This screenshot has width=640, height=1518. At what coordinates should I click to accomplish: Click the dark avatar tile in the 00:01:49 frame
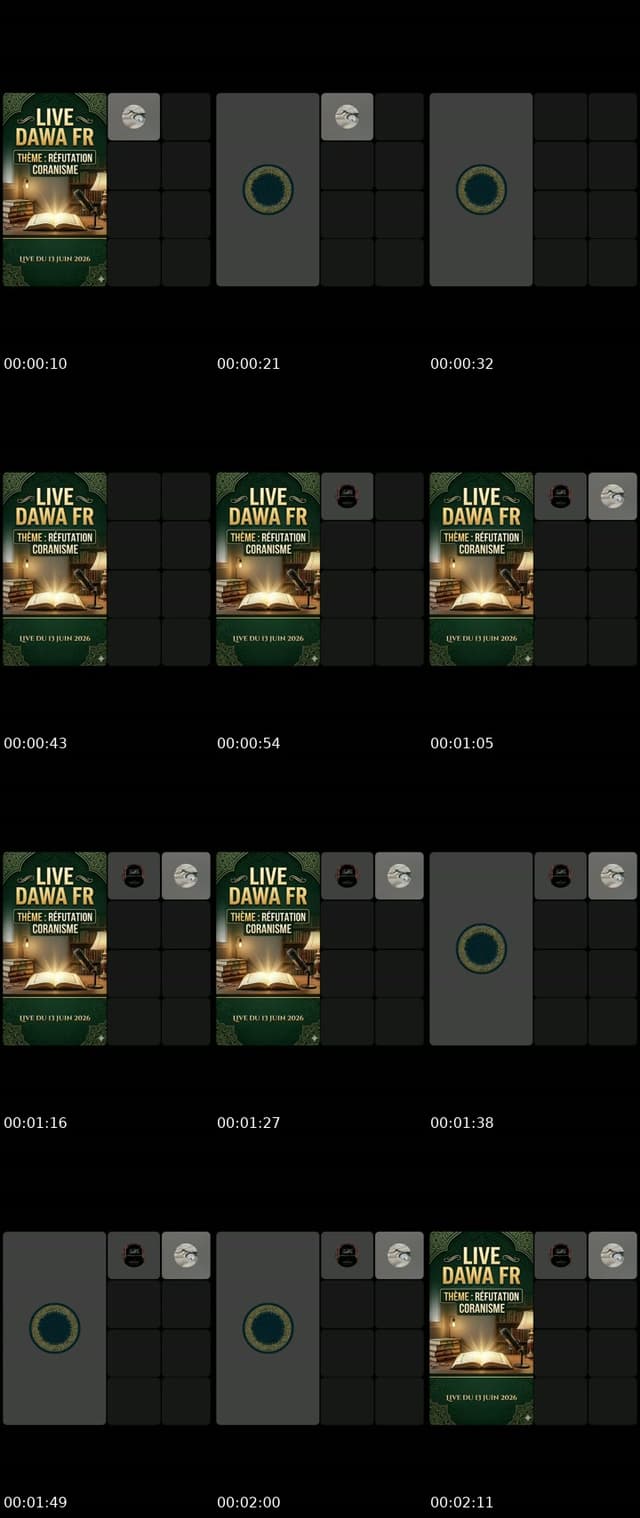coord(134,1255)
